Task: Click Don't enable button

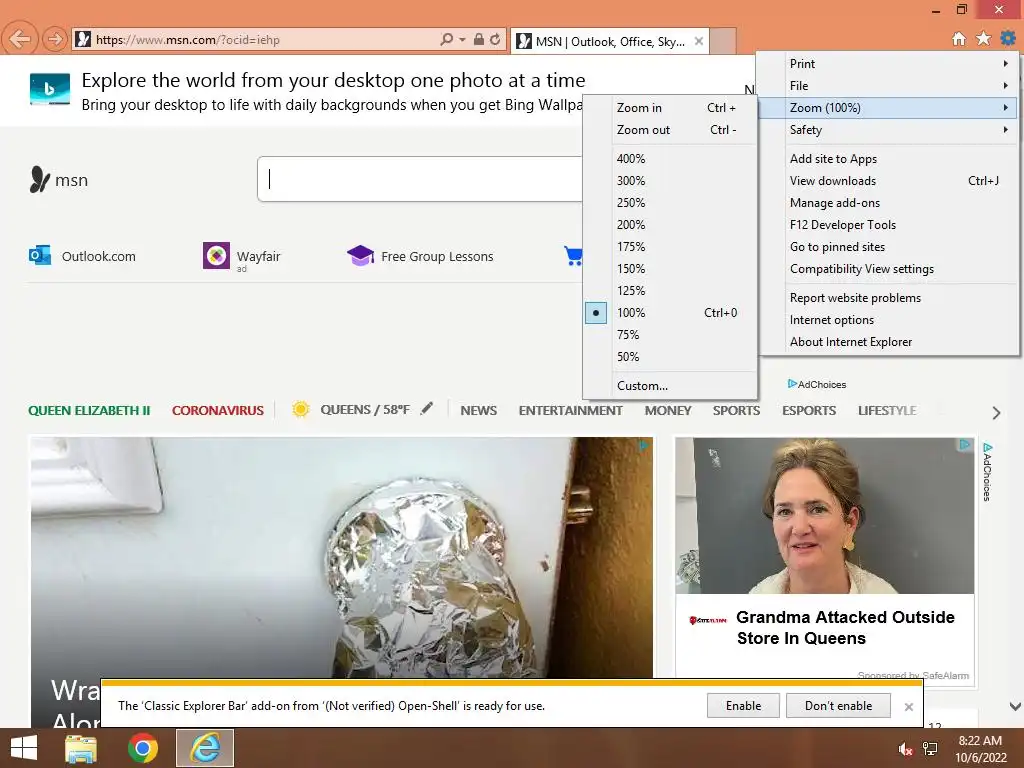Action: (x=839, y=706)
